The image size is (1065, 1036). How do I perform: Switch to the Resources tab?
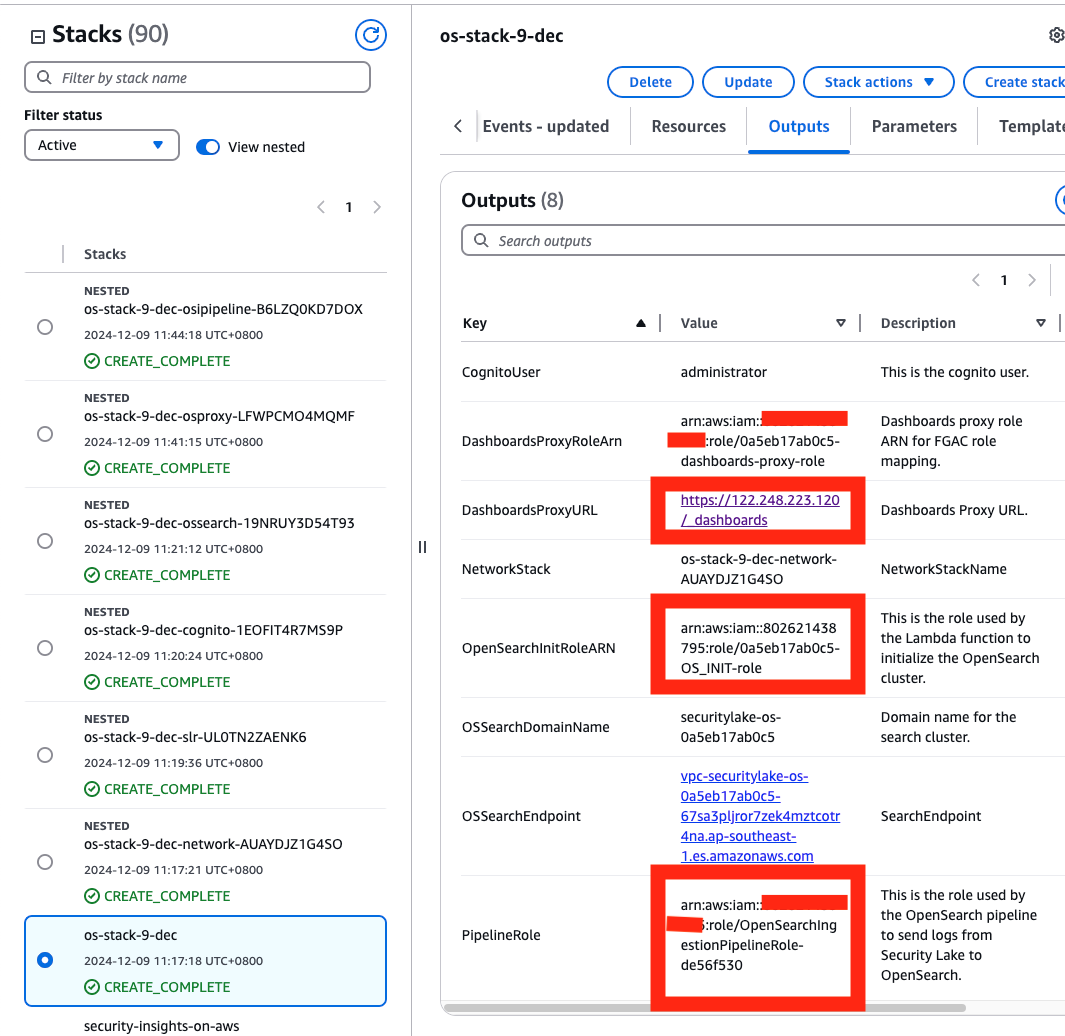coord(688,126)
